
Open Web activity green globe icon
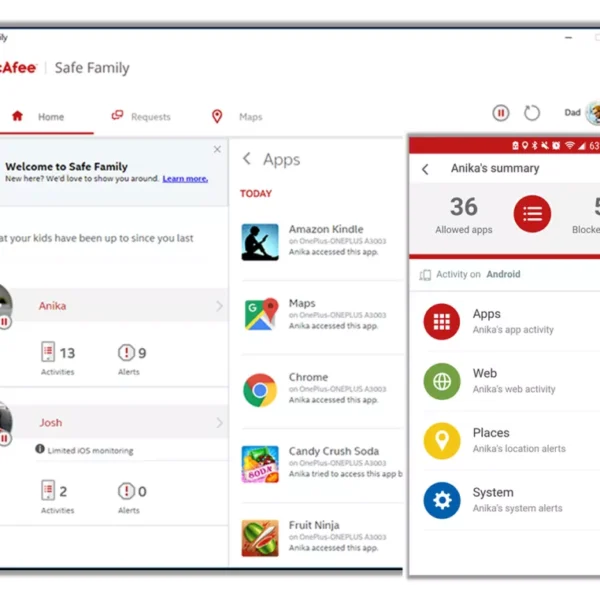(x=441, y=381)
